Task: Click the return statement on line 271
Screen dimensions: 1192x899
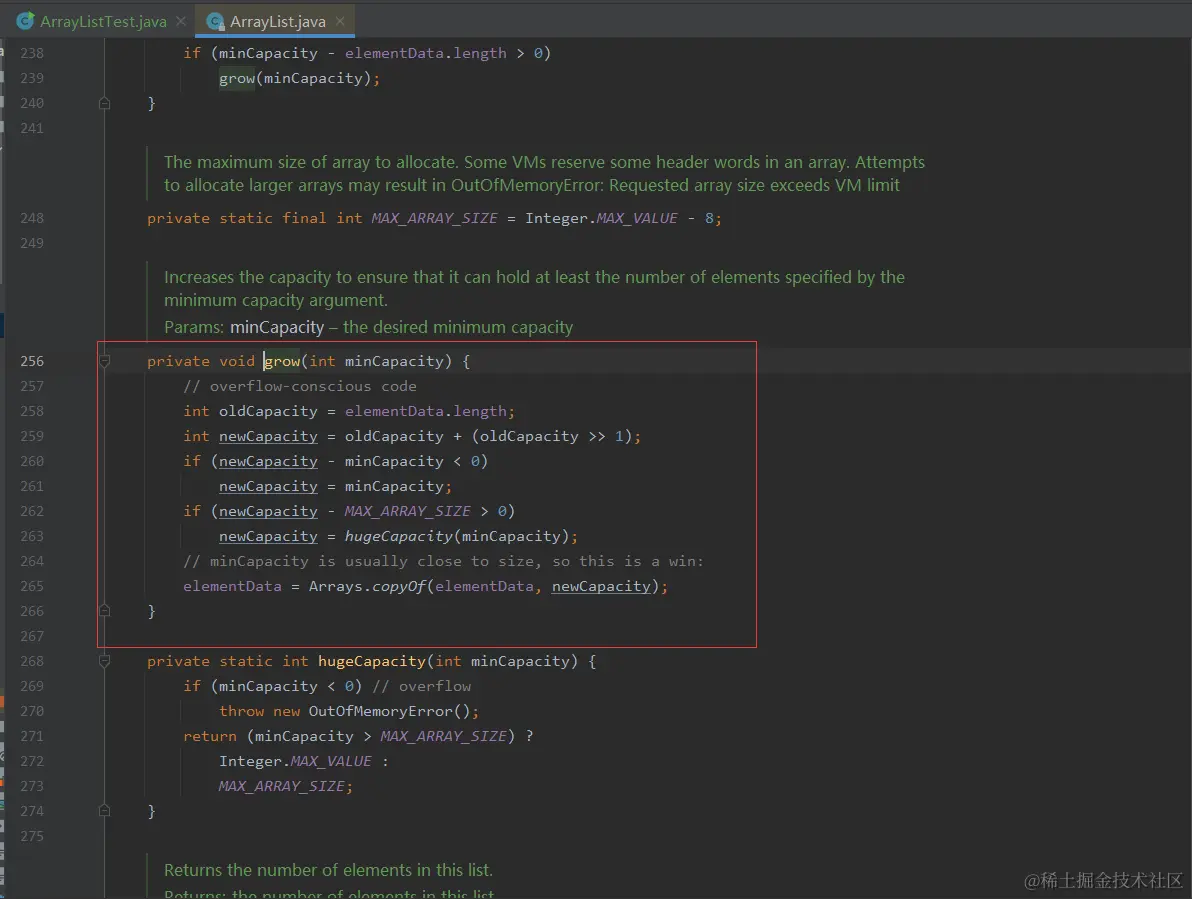Action: click(358, 736)
